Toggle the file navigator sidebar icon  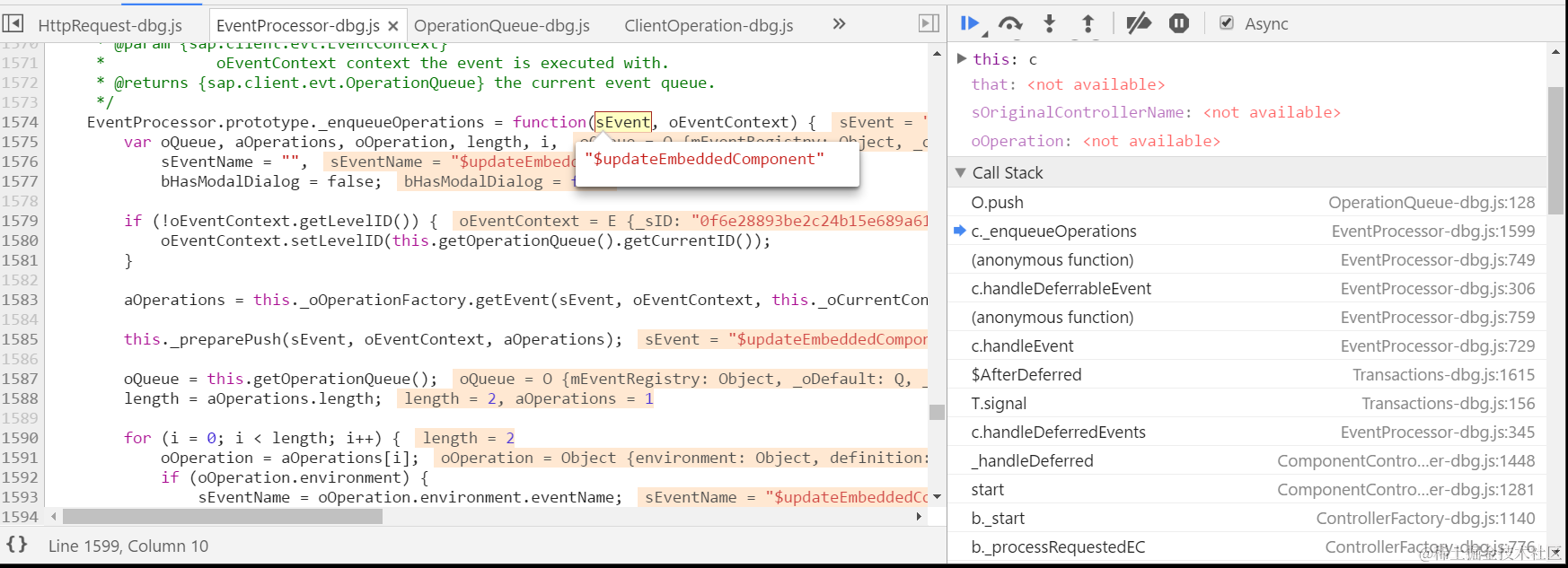pyautogui.click(x=13, y=24)
